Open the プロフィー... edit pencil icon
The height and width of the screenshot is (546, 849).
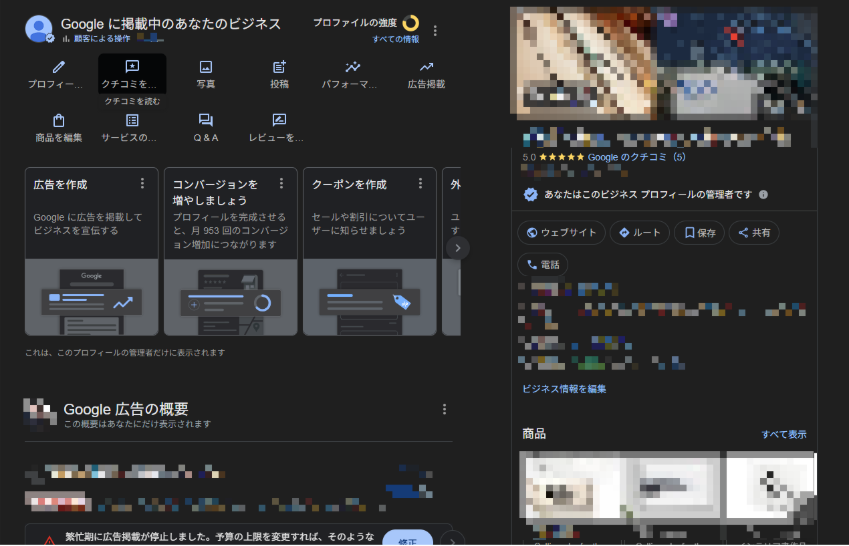(58, 67)
